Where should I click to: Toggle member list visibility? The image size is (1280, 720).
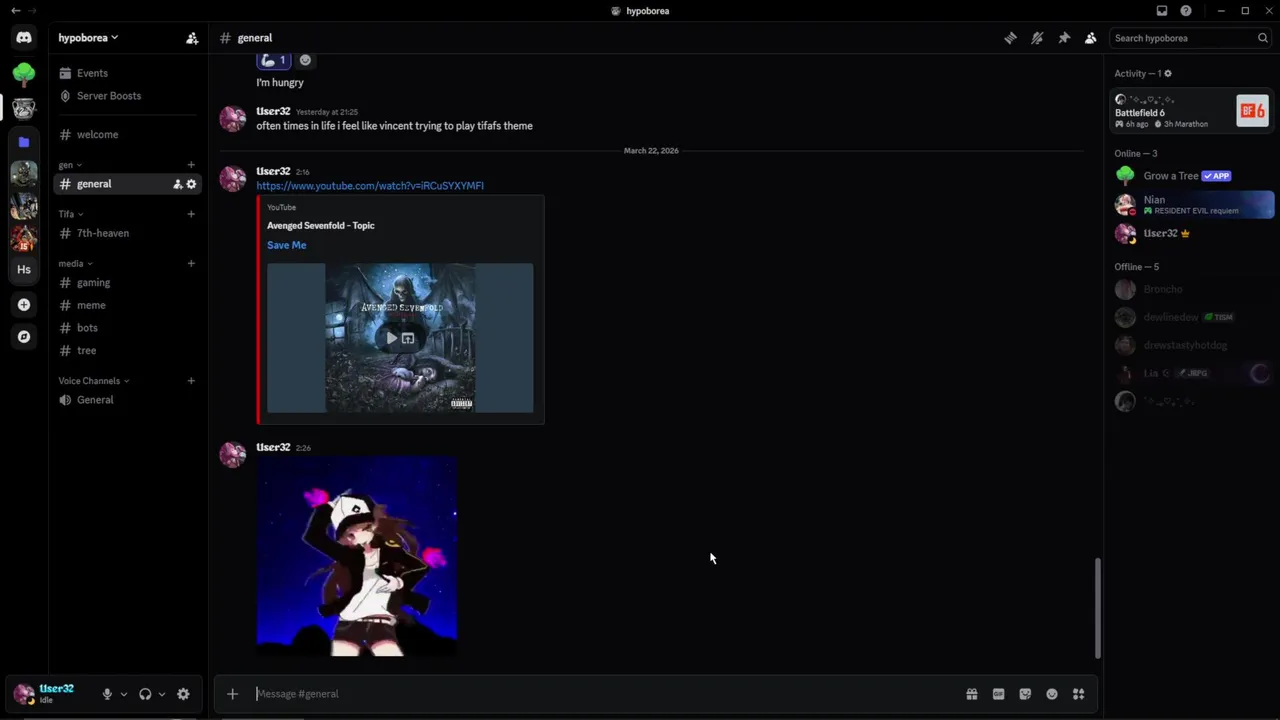tap(1091, 38)
